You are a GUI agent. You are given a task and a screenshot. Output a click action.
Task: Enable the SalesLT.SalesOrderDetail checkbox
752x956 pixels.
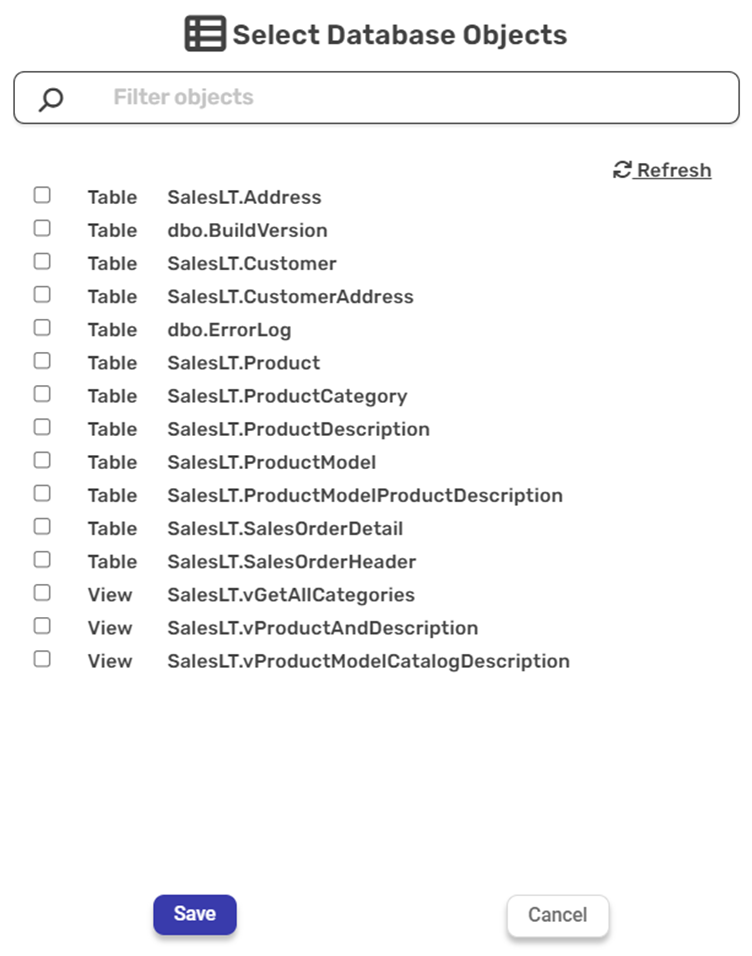[42, 526]
